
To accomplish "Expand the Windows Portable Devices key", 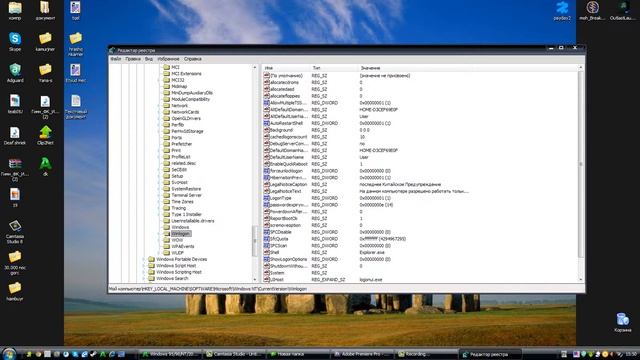I will coord(144,259).
